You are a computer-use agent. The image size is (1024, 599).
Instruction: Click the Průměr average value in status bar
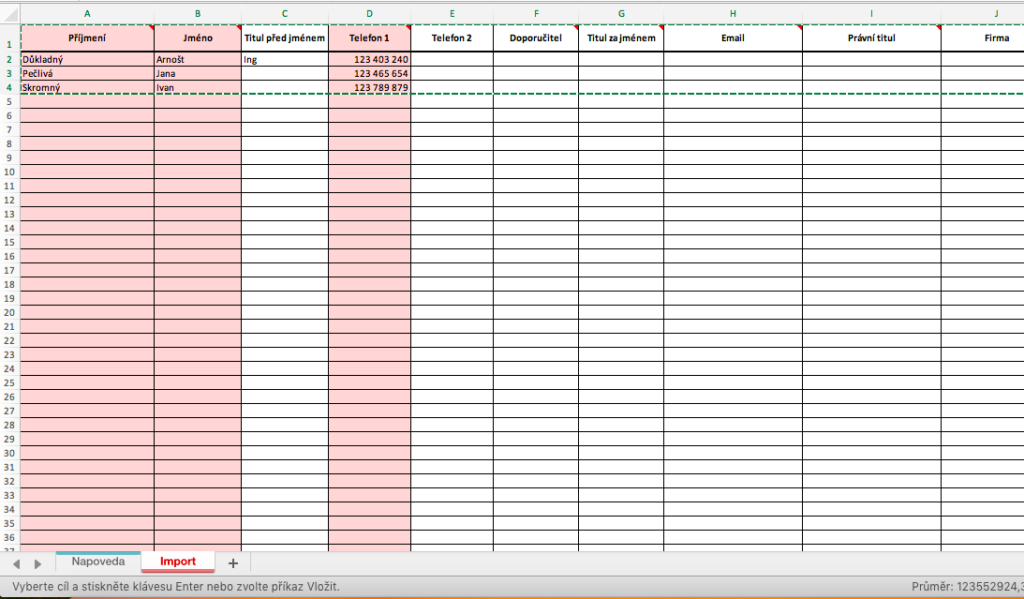coord(967,587)
